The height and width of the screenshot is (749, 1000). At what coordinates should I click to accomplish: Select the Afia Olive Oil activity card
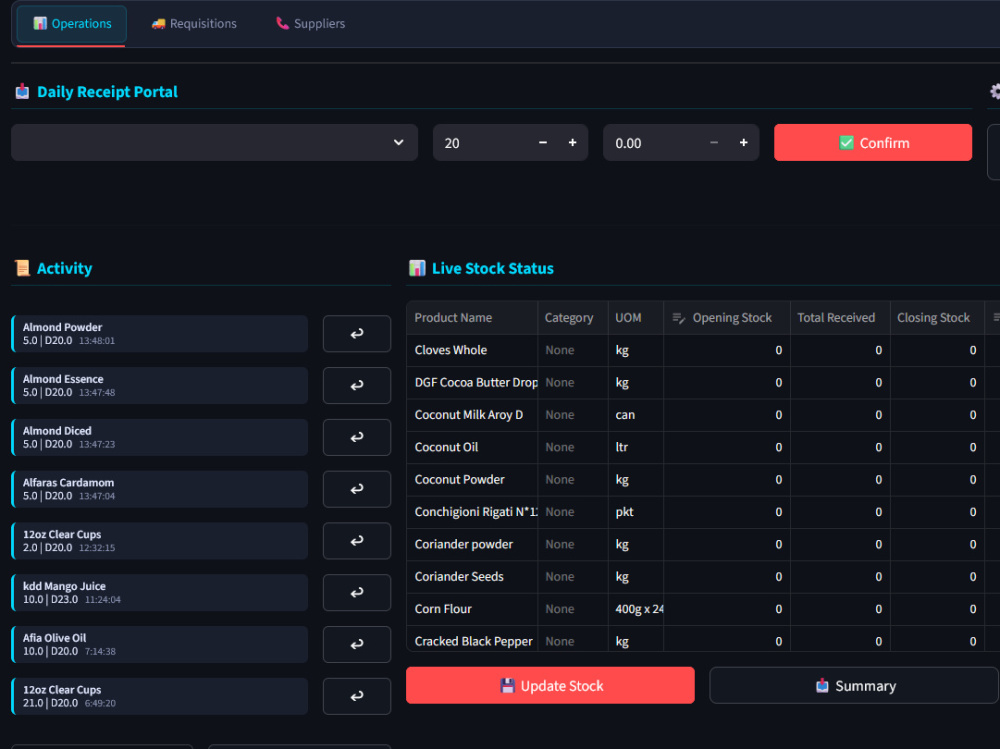pyautogui.click(x=159, y=644)
